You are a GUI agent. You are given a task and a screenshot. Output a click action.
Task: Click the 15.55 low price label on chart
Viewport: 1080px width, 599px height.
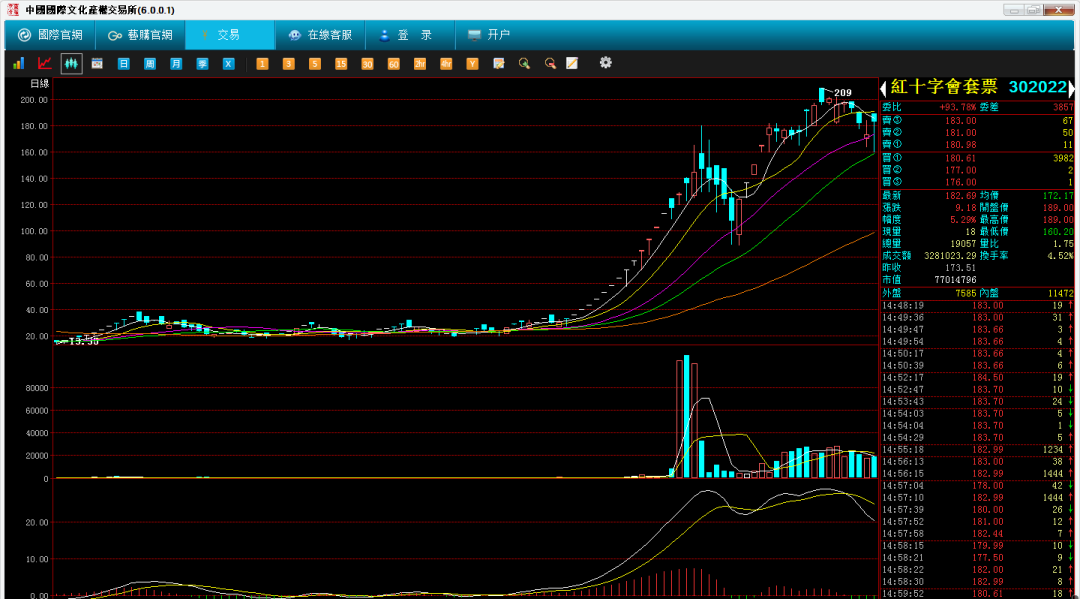click(x=83, y=341)
